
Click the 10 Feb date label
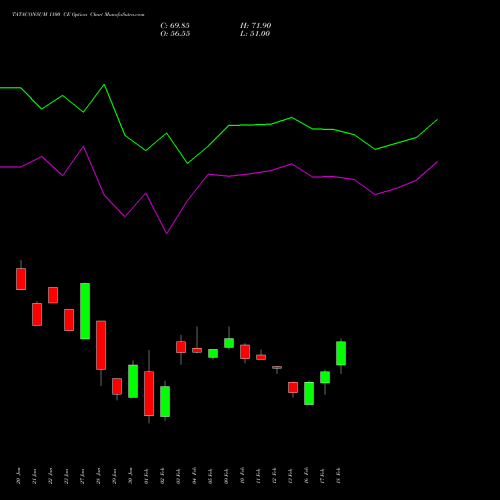pyautogui.click(x=242, y=476)
